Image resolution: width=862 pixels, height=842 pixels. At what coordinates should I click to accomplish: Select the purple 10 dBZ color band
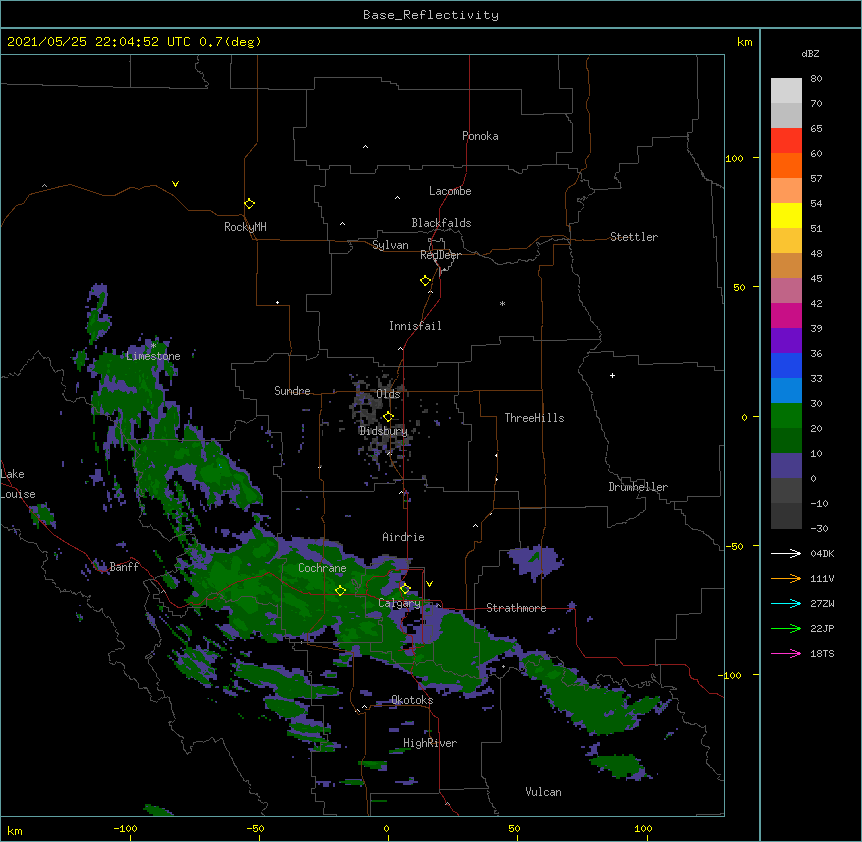point(786,466)
